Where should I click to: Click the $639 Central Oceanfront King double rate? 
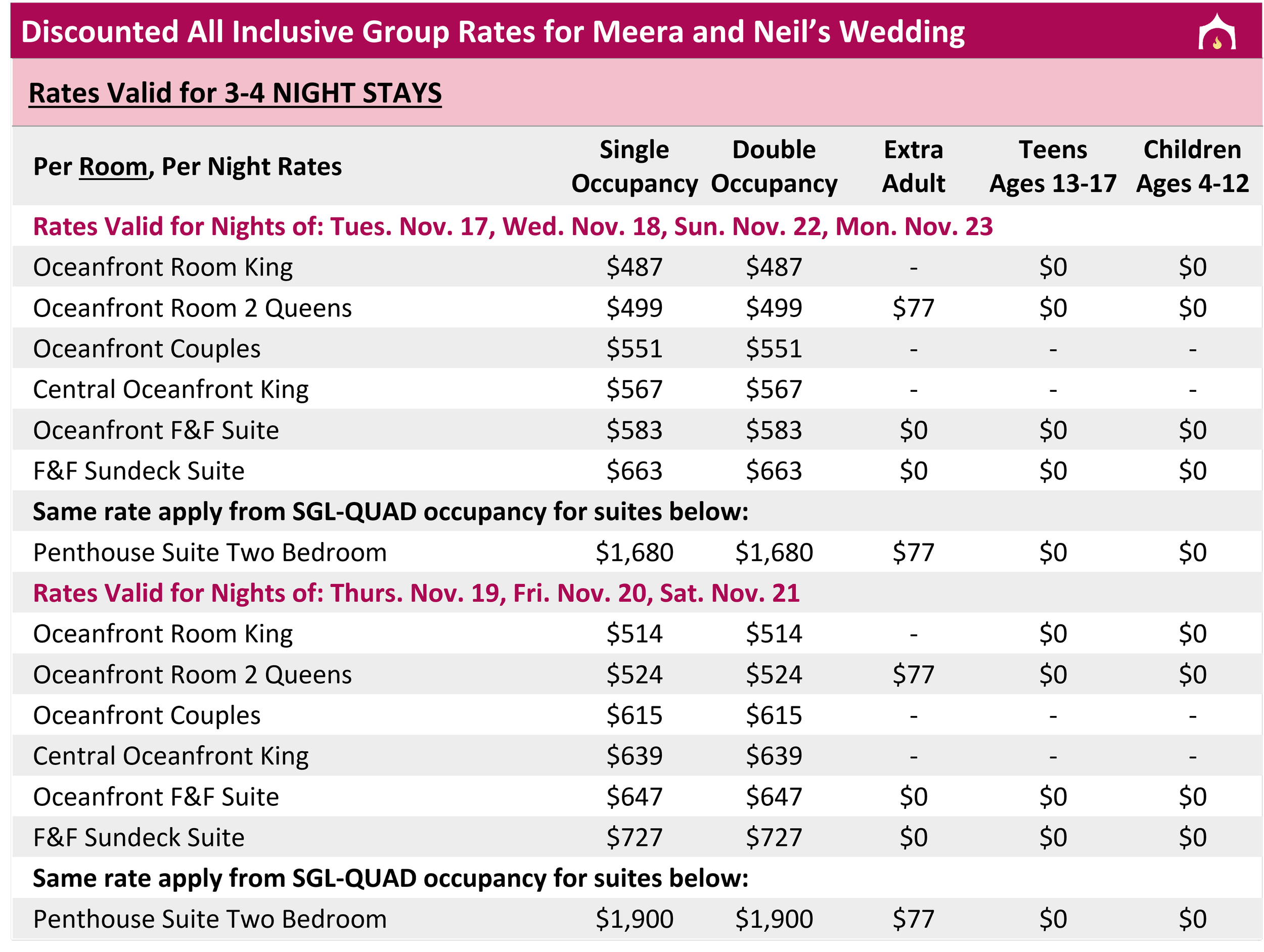[x=774, y=756]
